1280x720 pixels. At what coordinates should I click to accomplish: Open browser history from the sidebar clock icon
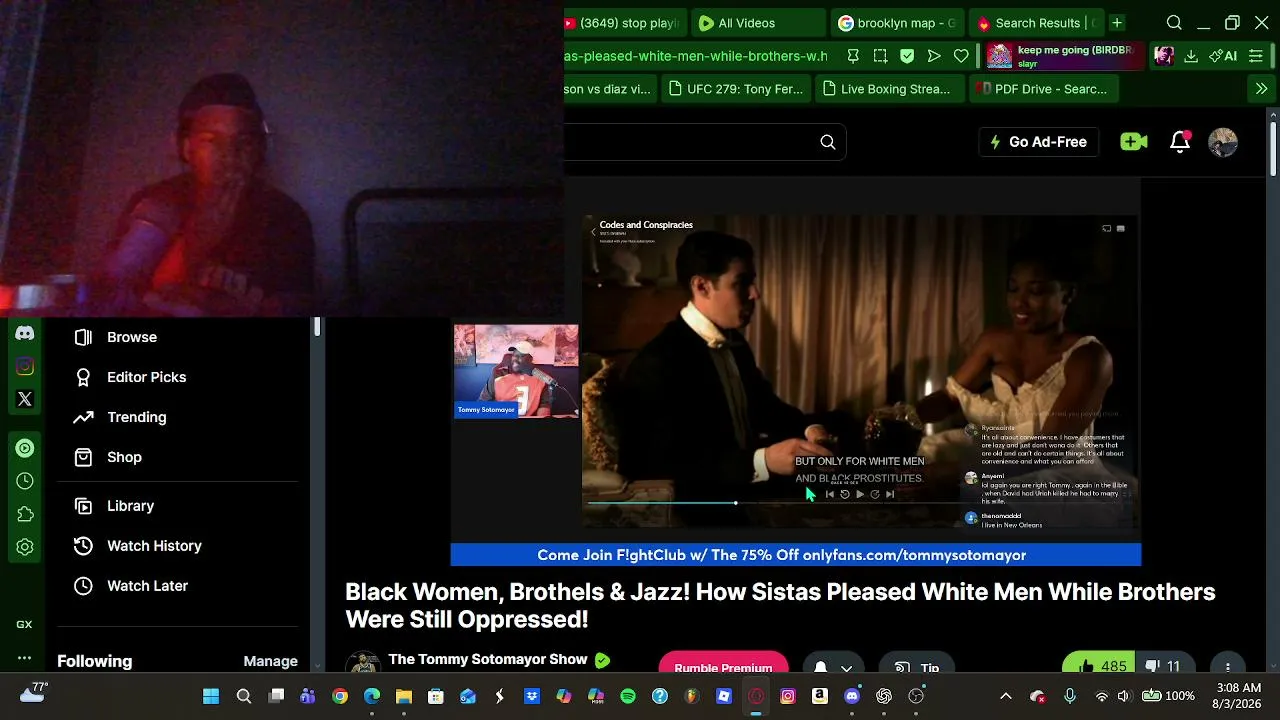pos(25,481)
